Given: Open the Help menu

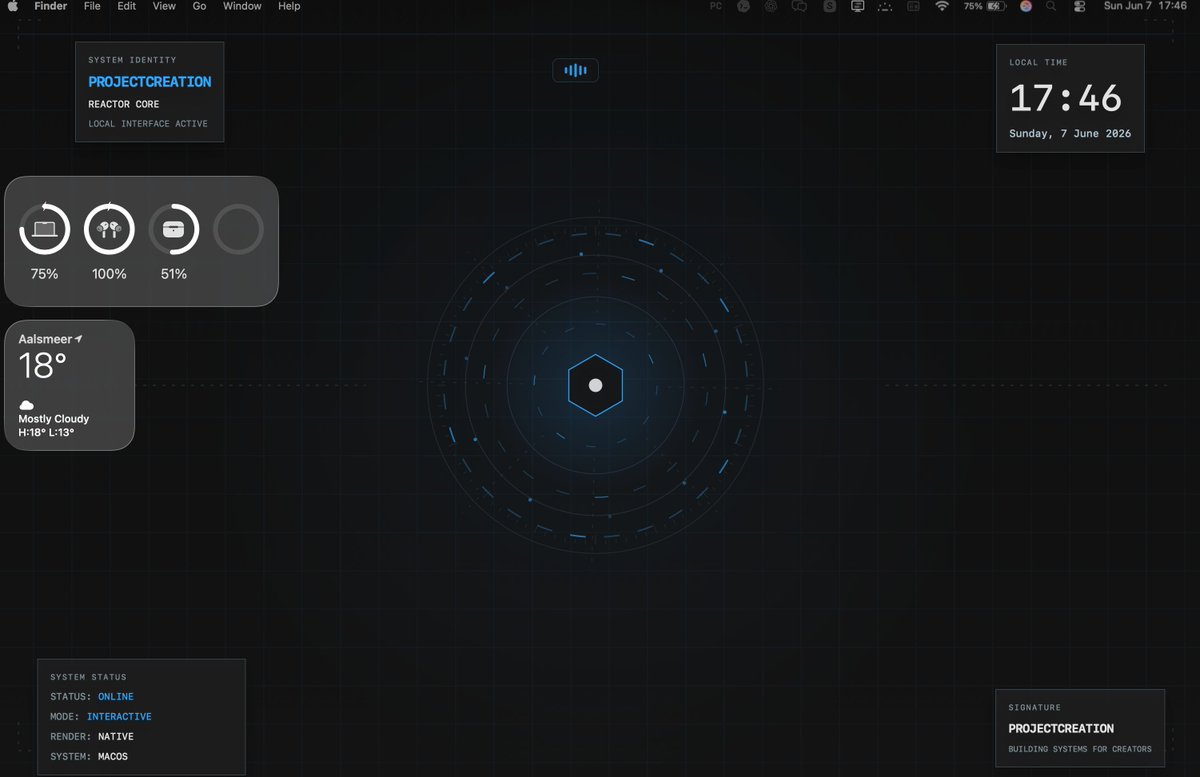Looking at the screenshot, I should point(289,6).
